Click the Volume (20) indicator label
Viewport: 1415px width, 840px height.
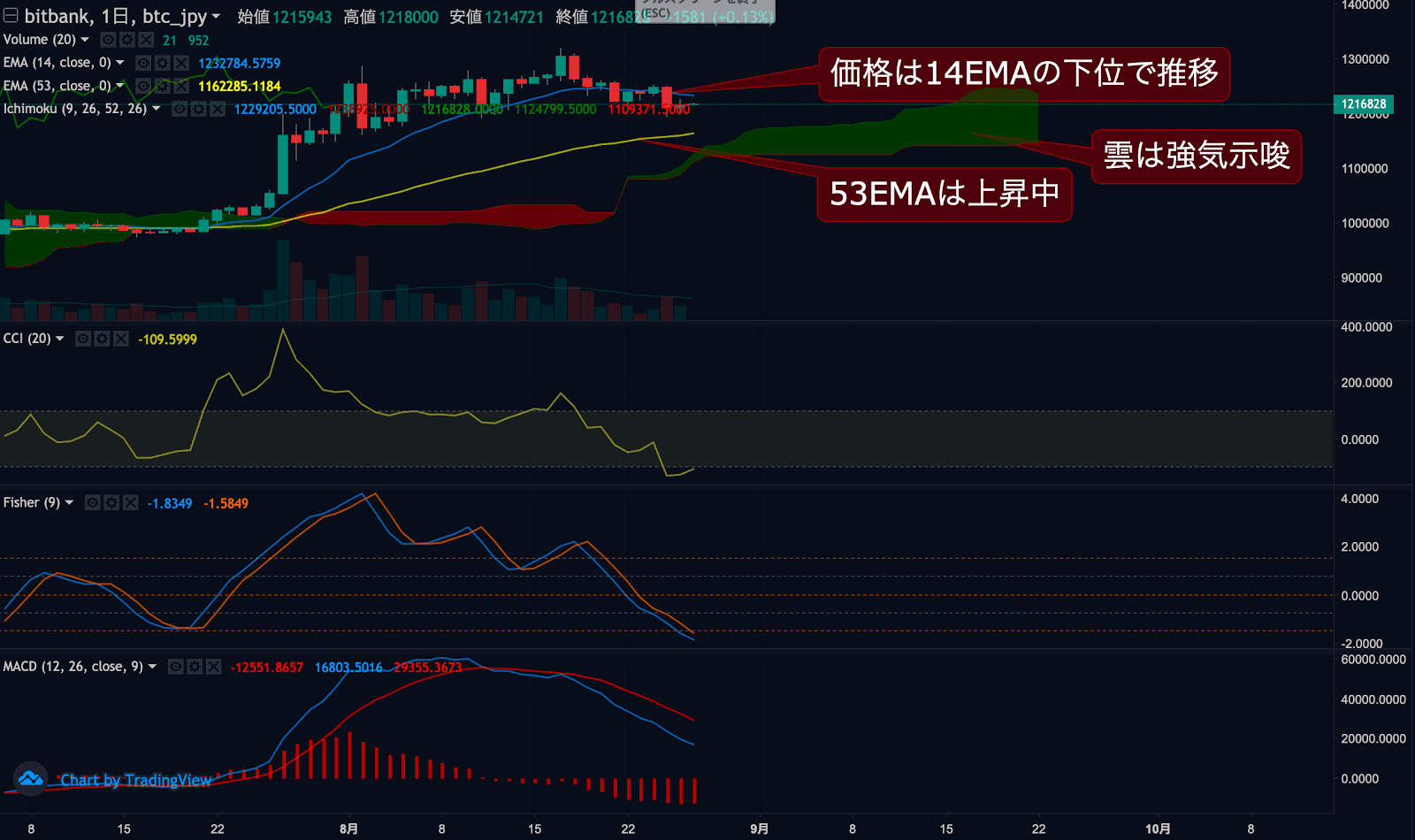tap(39, 40)
